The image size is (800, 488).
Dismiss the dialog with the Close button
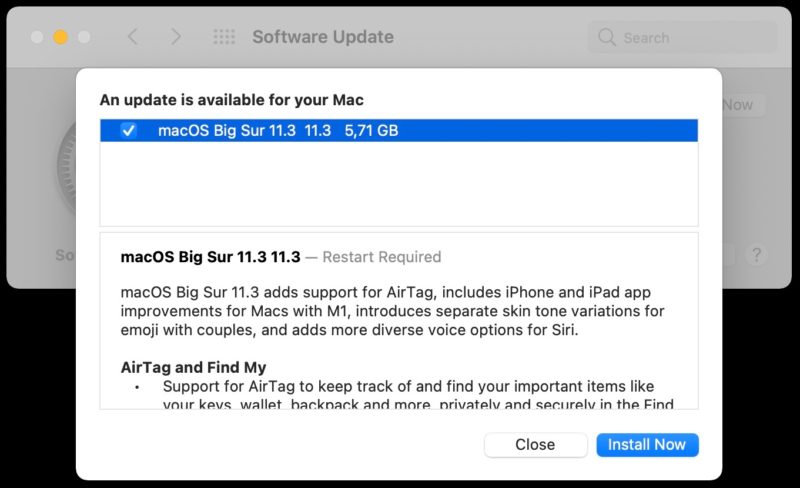tap(535, 445)
